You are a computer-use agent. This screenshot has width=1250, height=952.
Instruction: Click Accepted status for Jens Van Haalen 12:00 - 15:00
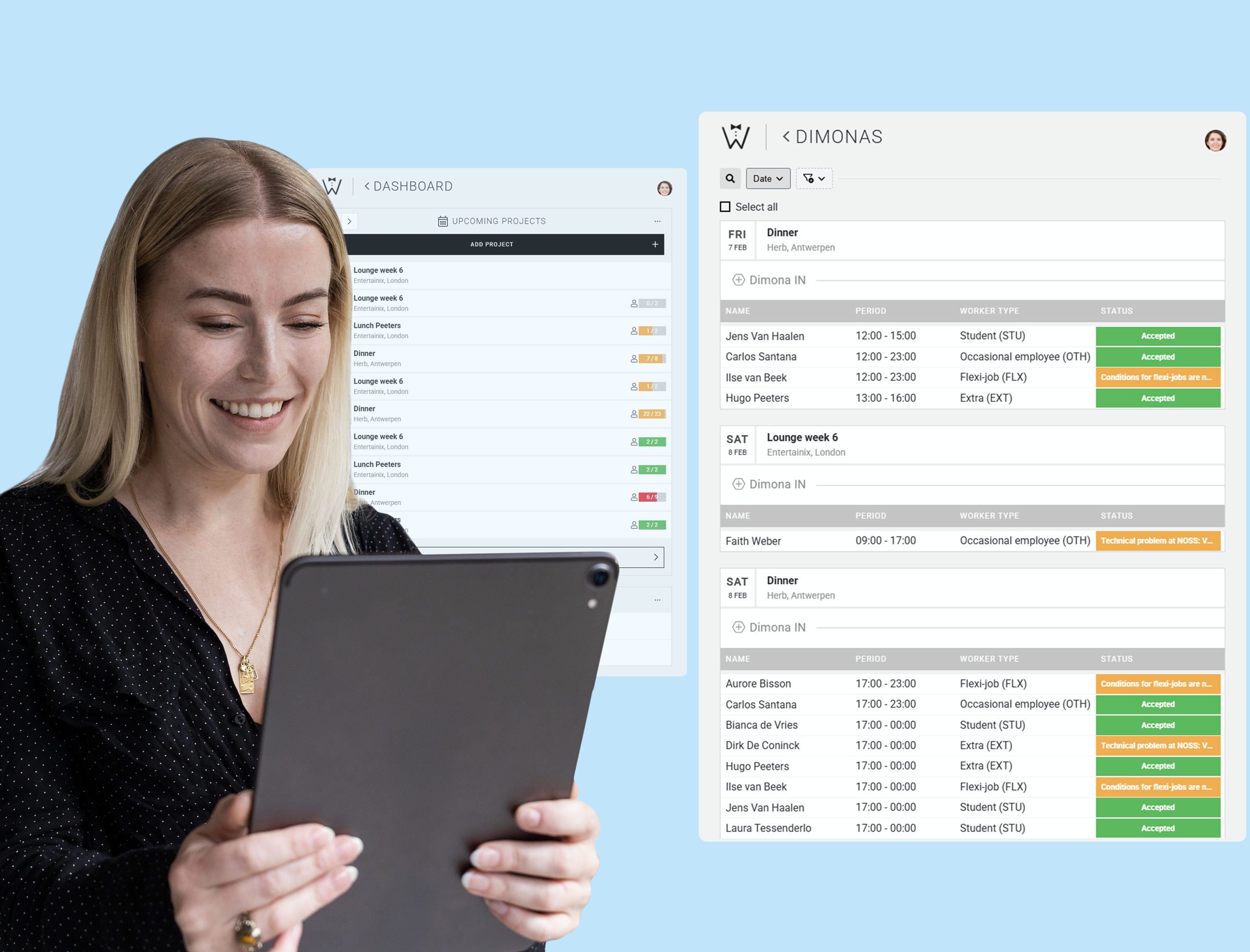1158,336
